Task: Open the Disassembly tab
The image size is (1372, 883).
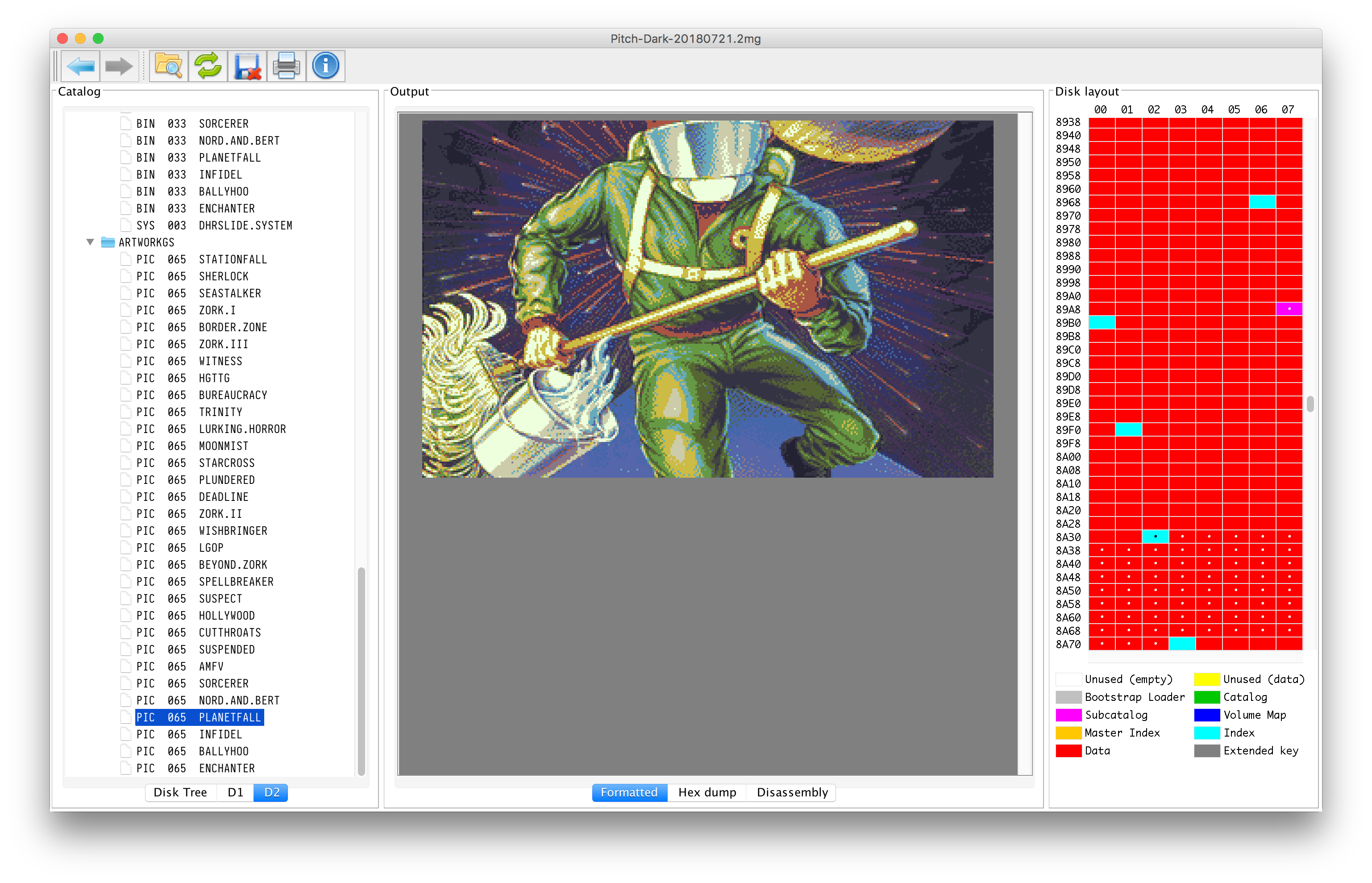Action: tap(792, 792)
